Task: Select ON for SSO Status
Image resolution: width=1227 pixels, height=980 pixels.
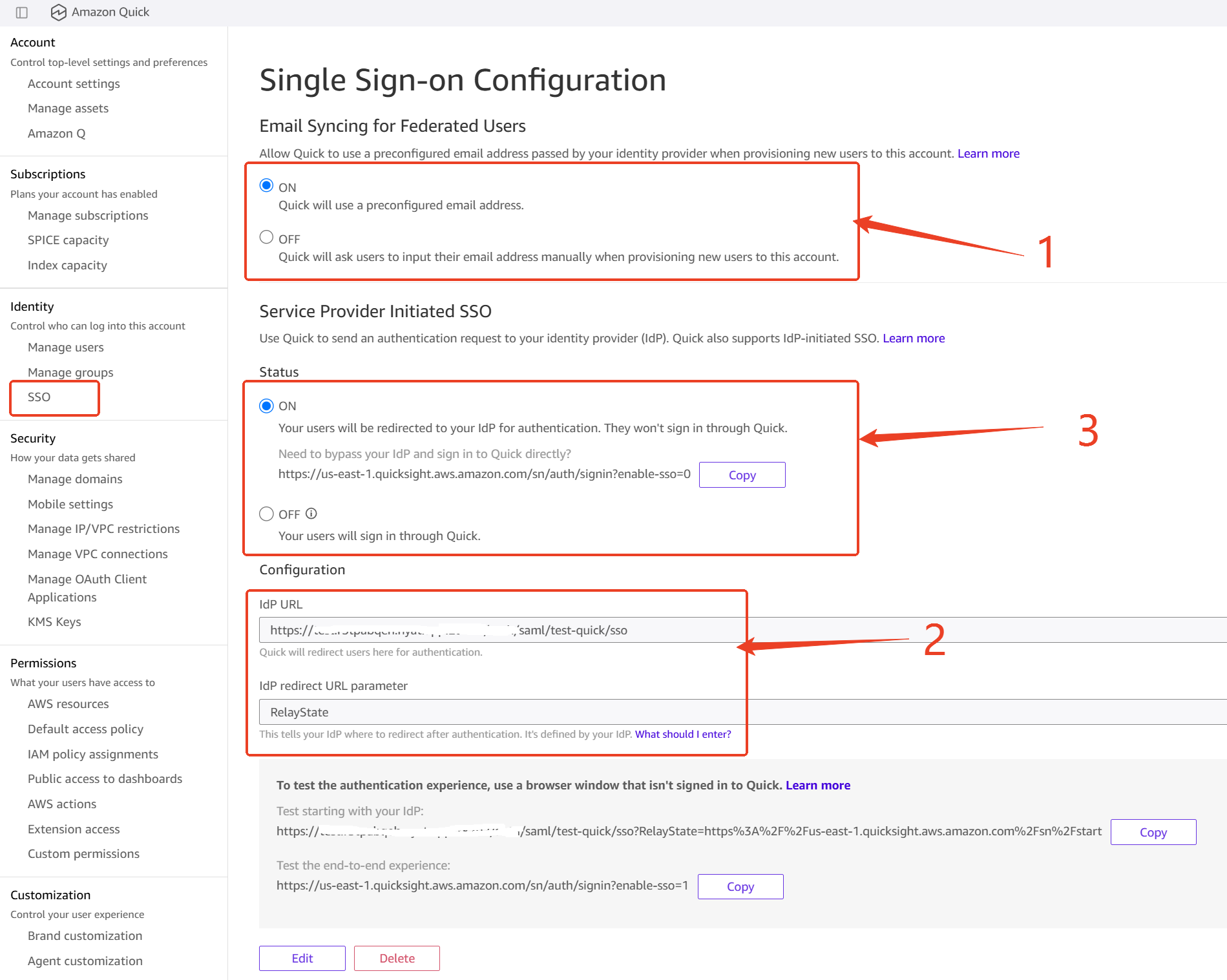Action: [266, 406]
